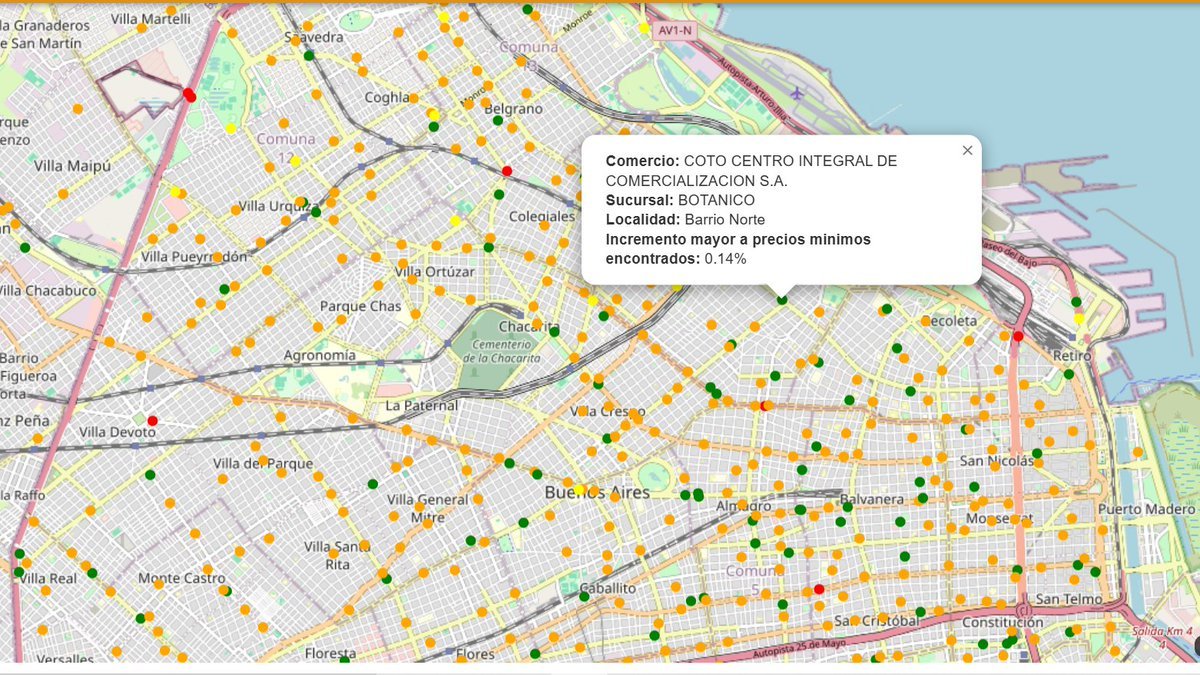Click the Caballito map label
The width and height of the screenshot is (1200, 675).
click(608, 588)
